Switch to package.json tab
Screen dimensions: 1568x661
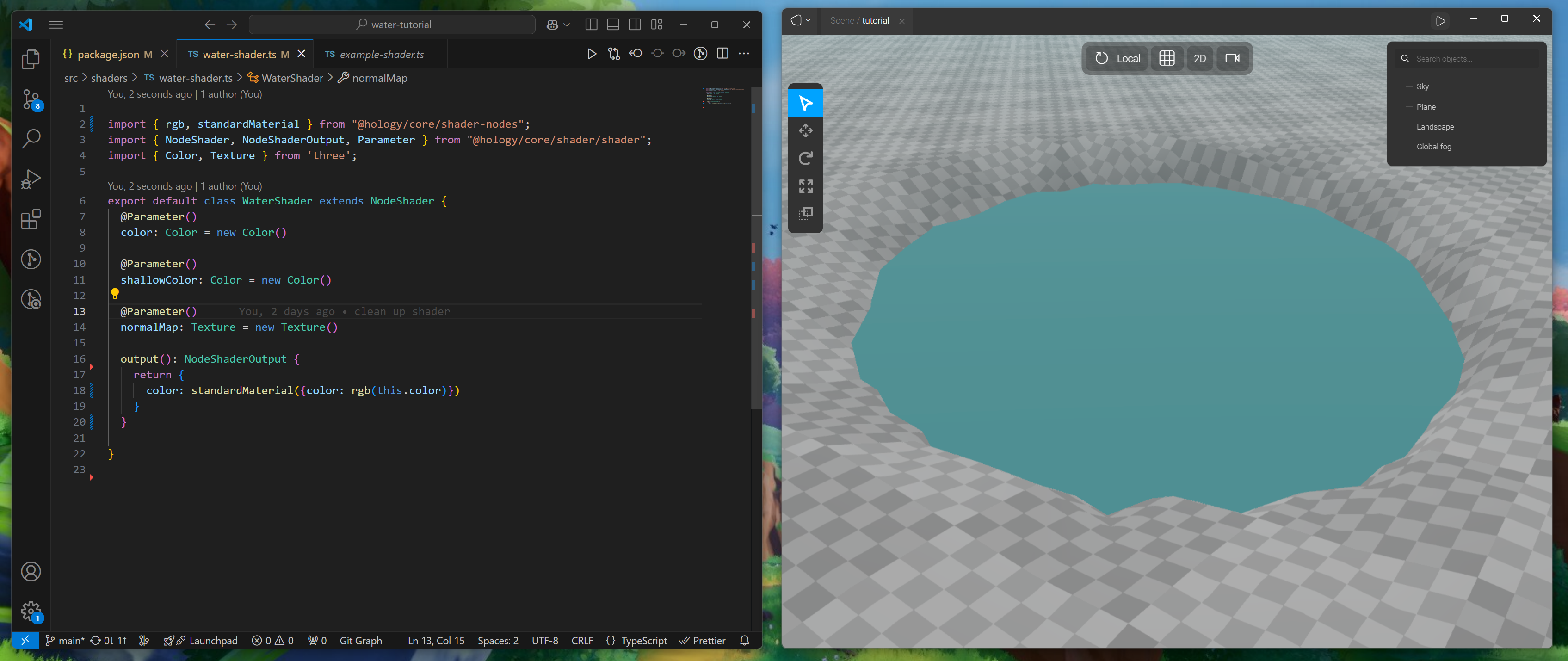point(108,54)
